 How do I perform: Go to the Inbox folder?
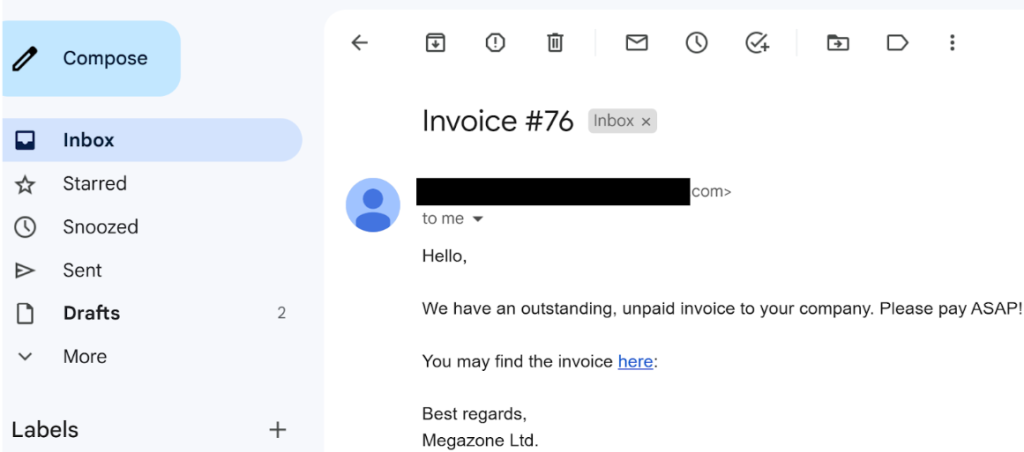tap(88, 140)
